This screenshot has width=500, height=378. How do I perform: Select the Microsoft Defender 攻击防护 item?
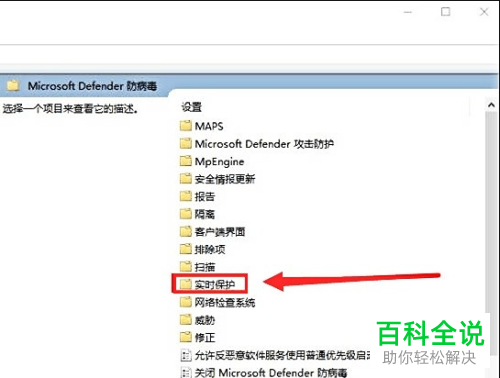pyautogui.click(x=264, y=144)
